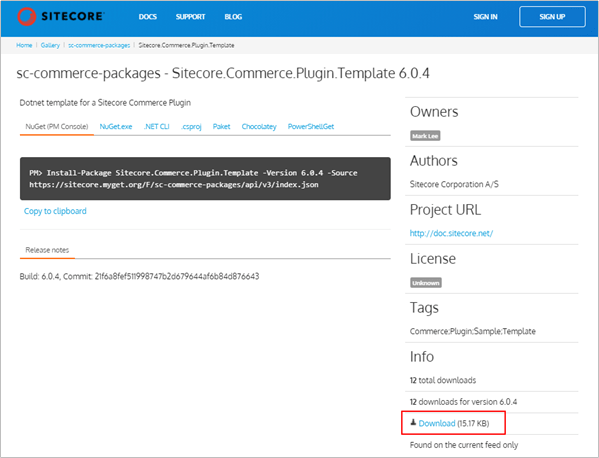Click Copy to clipboard link
The width and height of the screenshot is (599, 458).
click(x=55, y=211)
